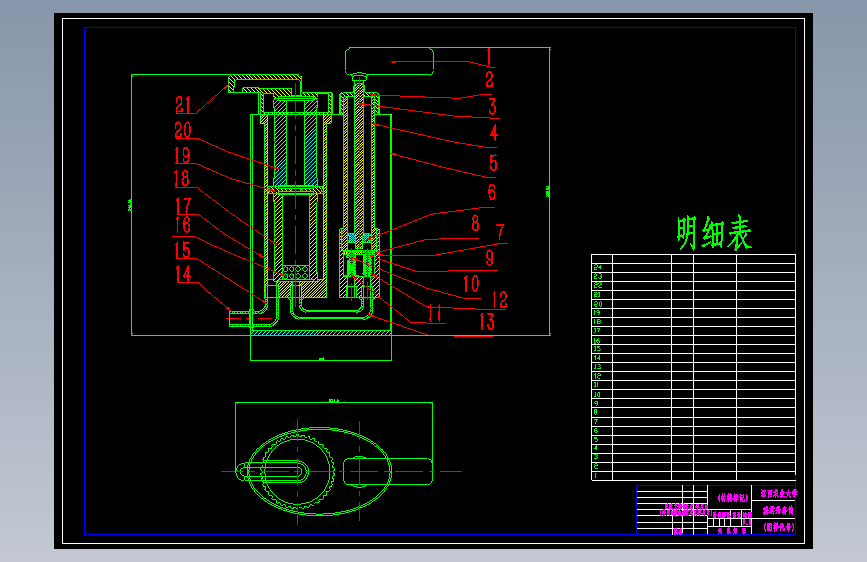The image size is (867, 562).
Task: Select red callout number 17
Action: point(183,206)
